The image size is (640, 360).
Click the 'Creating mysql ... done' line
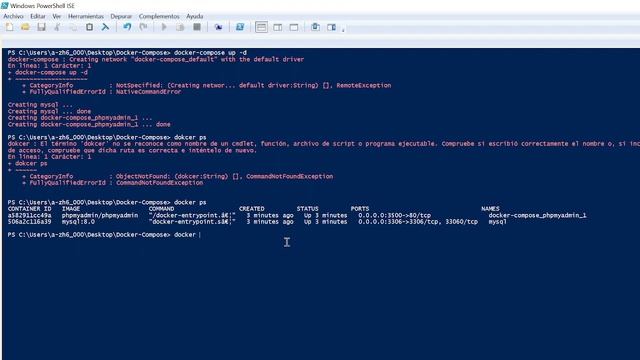[49, 111]
